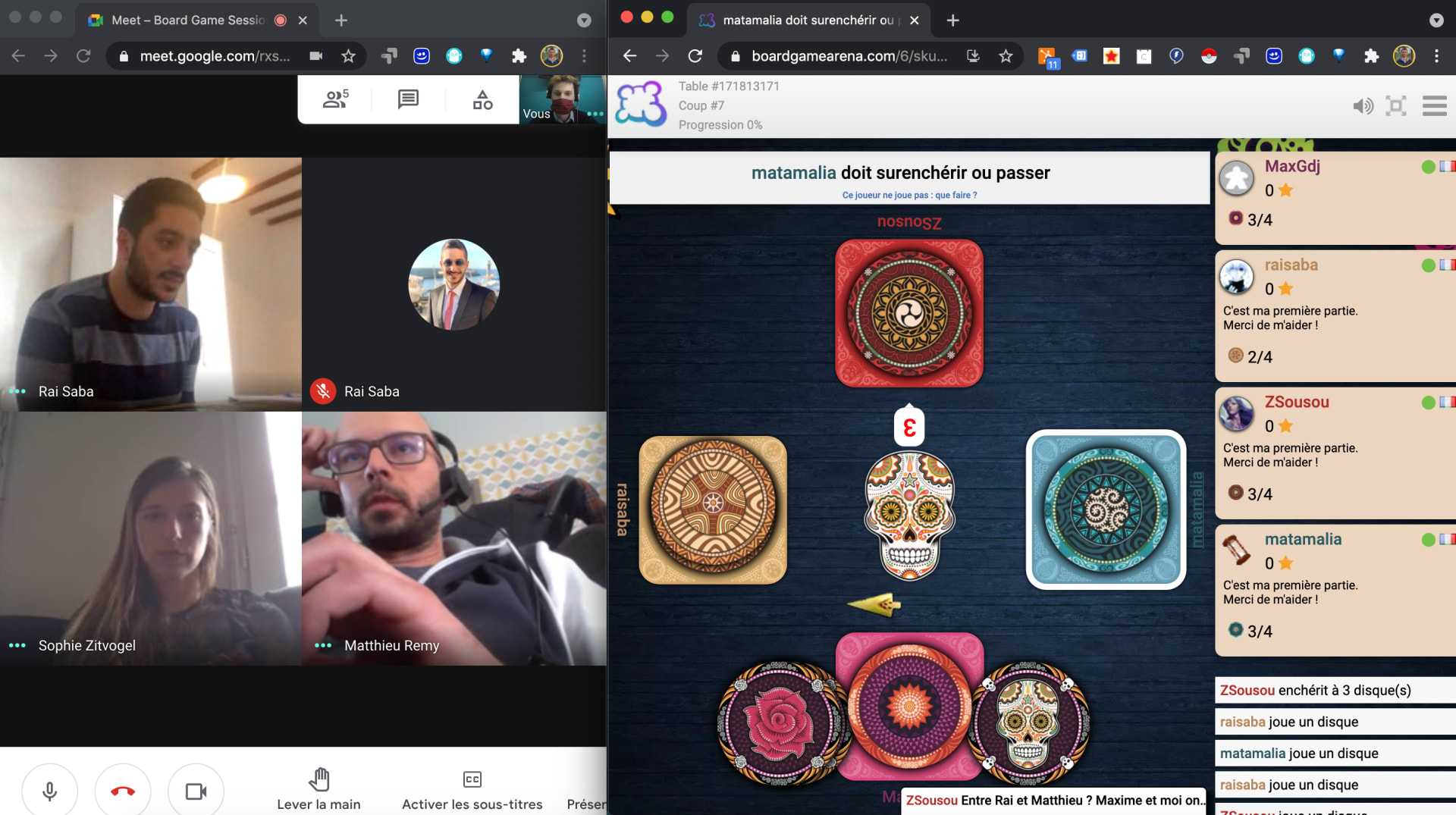Open tab search dropdown in Meet window
Image resolution: width=1456 pixels, height=815 pixels.
coord(584,20)
